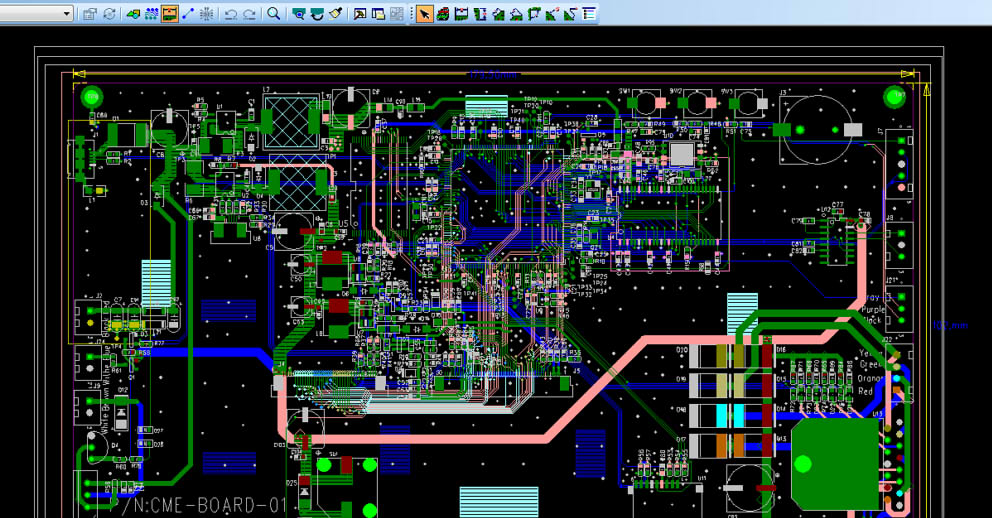Toggle the highlighted Dimensioning Toolbar button
Screen dimensions: 992x518
170,14
